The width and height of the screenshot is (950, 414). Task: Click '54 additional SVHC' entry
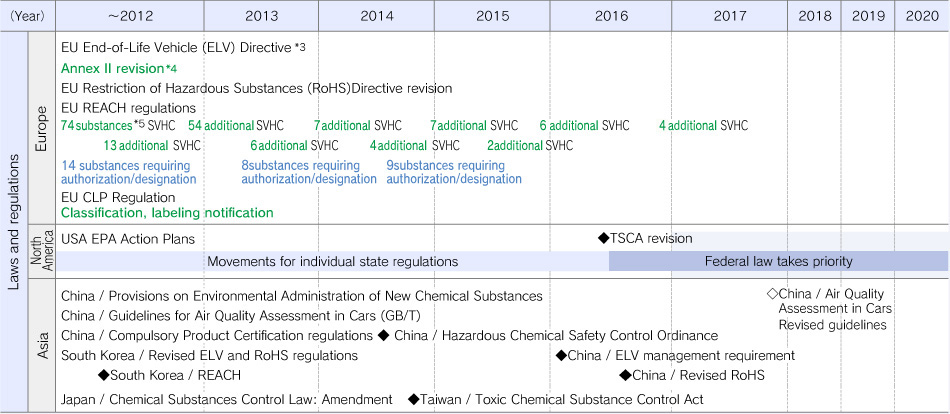tap(236, 126)
